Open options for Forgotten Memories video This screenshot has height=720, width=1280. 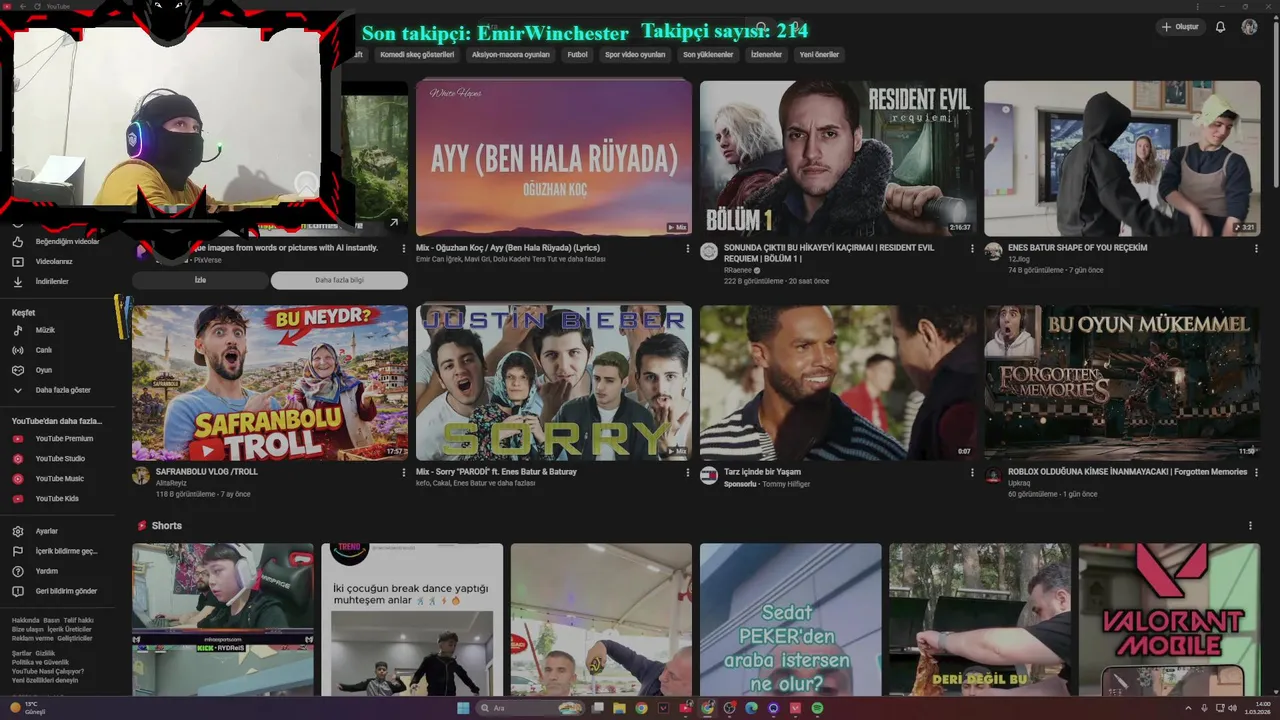[1256, 472]
